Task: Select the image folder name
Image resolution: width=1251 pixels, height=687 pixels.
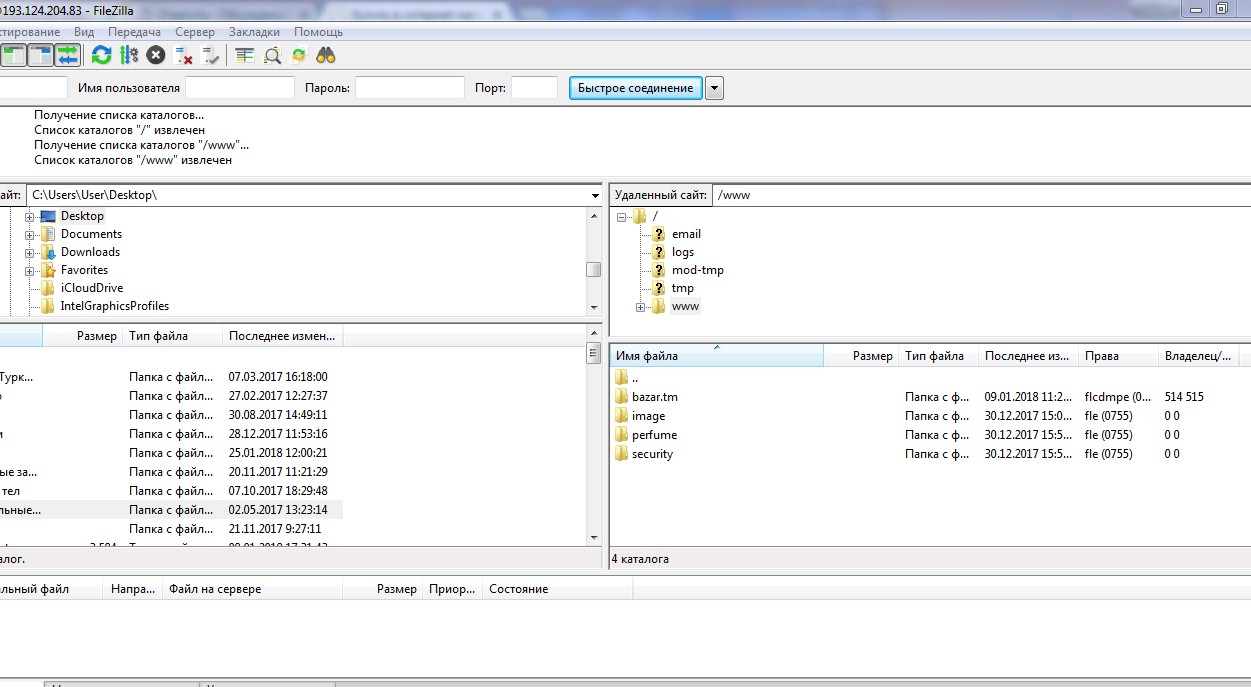Action: [x=648, y=416]
